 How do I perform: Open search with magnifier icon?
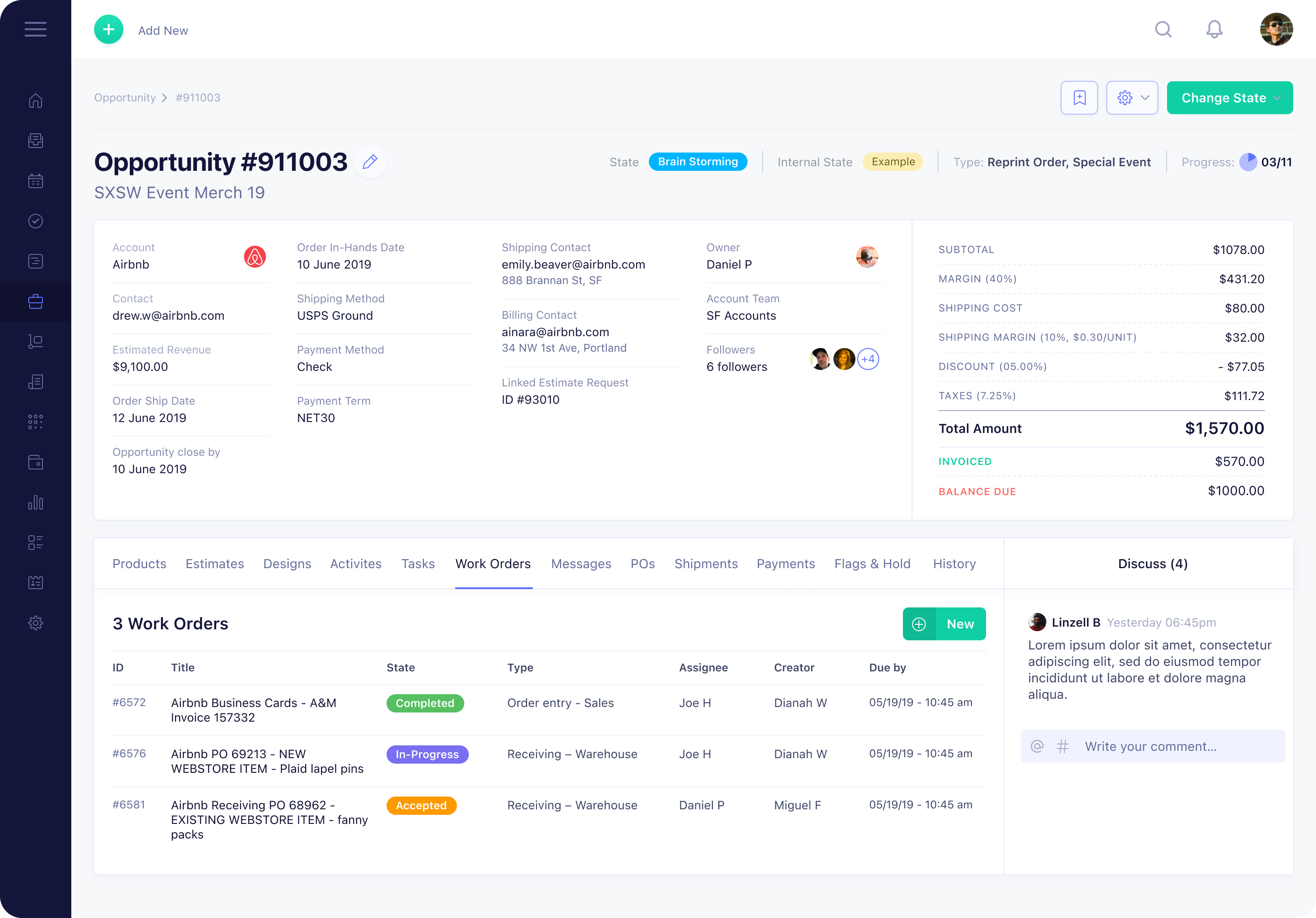click(x=1163, y=29)
